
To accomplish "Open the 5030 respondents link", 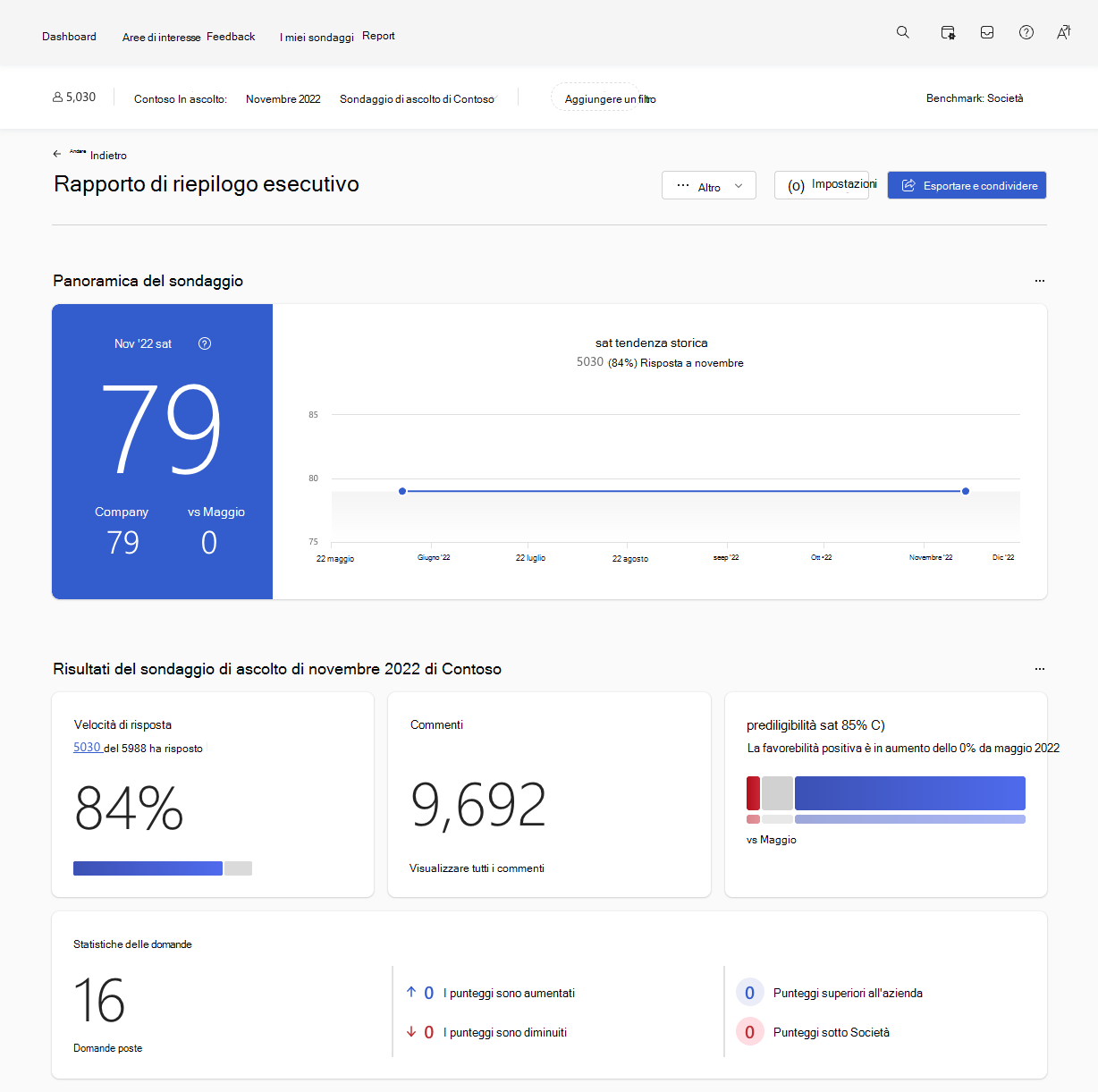I will pos(87,748).
